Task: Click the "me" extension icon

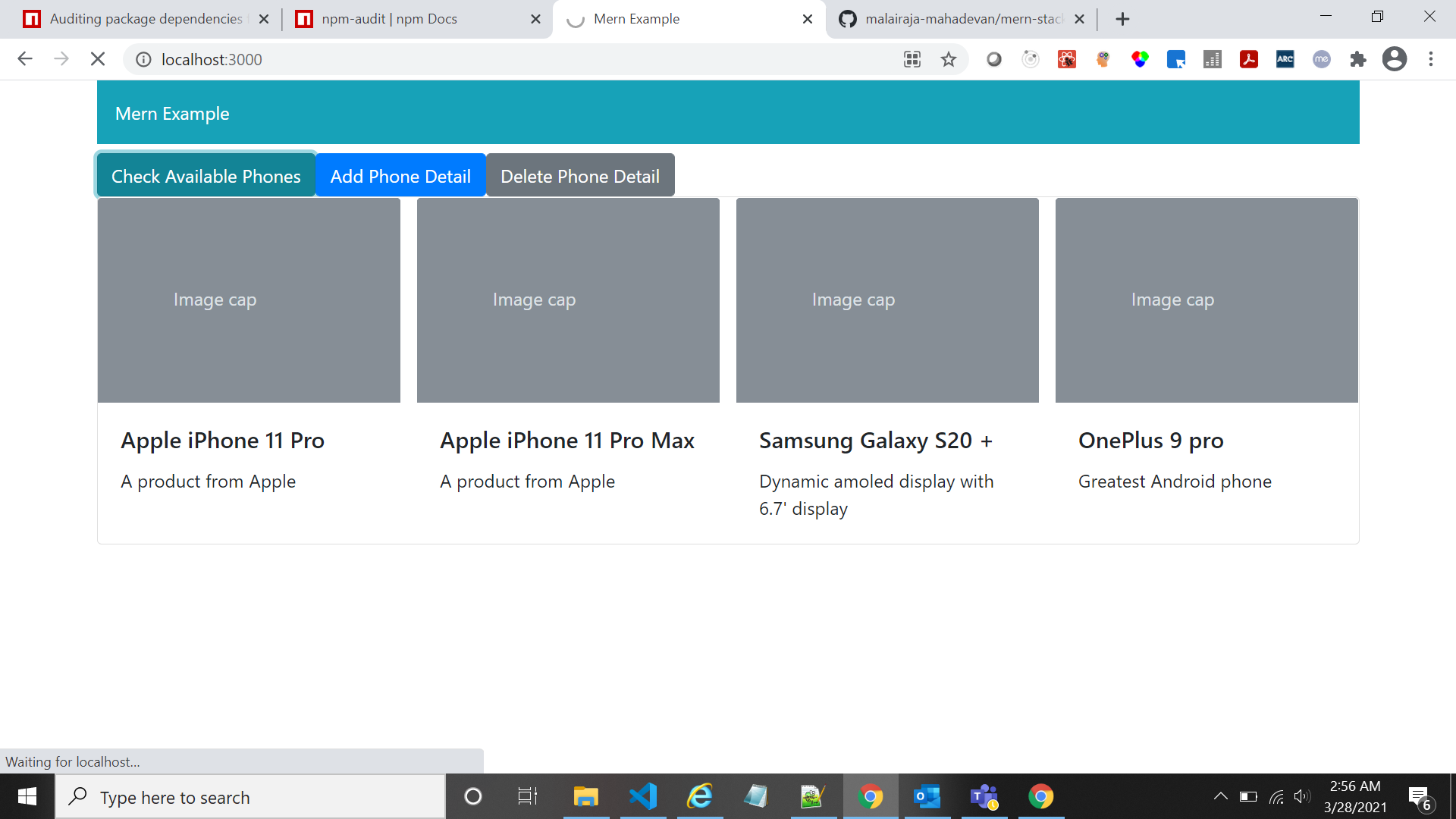Action: (x=1321, y=59)
